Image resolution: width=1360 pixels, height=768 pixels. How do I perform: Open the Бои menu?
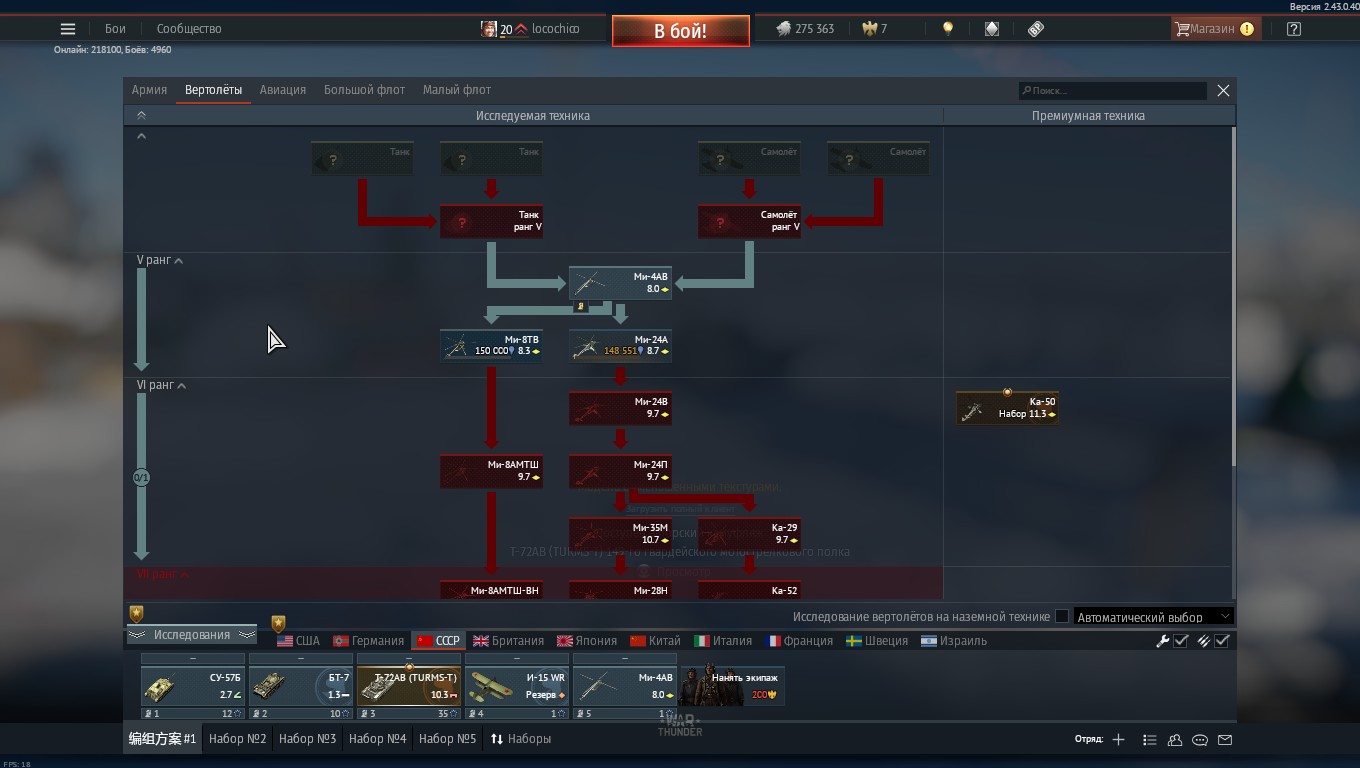click(115, 29)
